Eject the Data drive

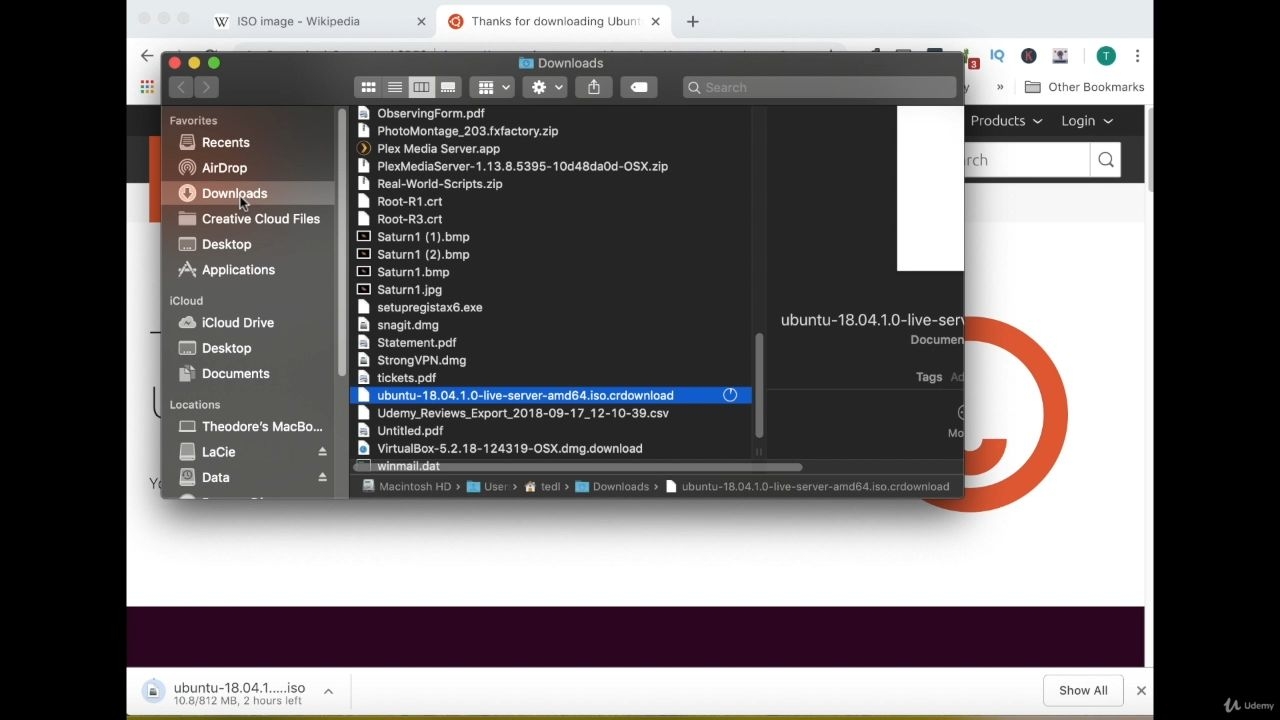322,478
